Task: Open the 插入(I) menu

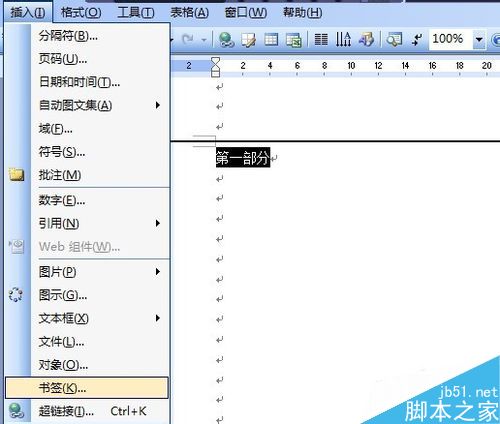Action: click(x=28, y=13)
